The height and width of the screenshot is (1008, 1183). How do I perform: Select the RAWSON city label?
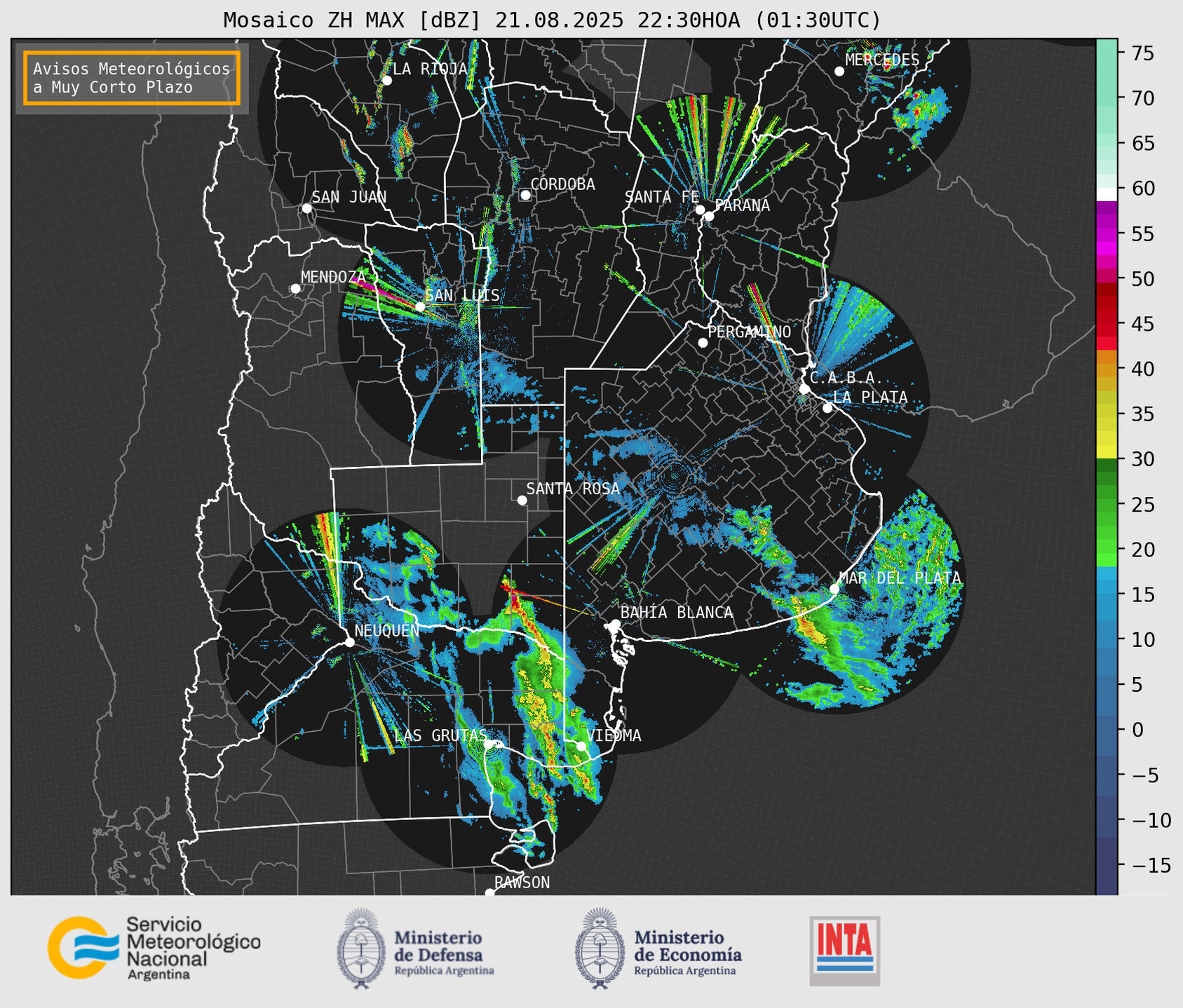click(522, 883)
